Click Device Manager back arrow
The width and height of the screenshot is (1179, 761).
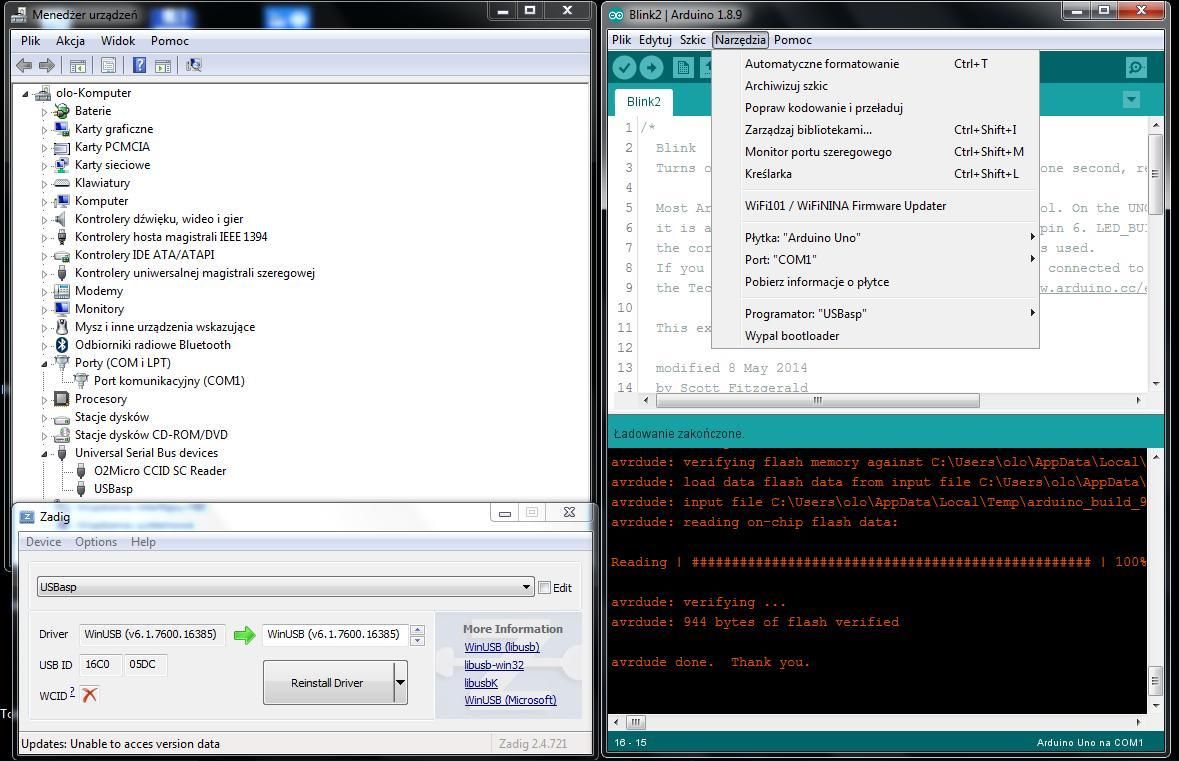click(x=24, y=65)
